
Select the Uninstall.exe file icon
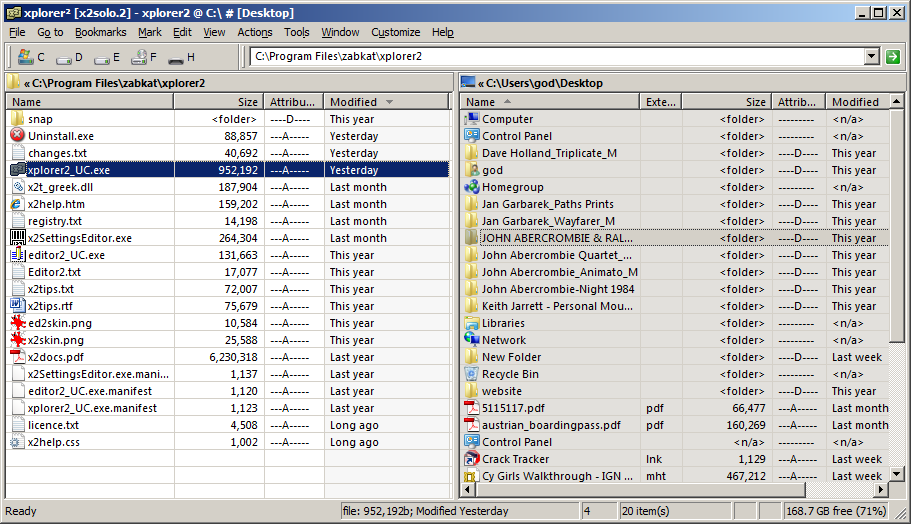click(x=18, y=136)
